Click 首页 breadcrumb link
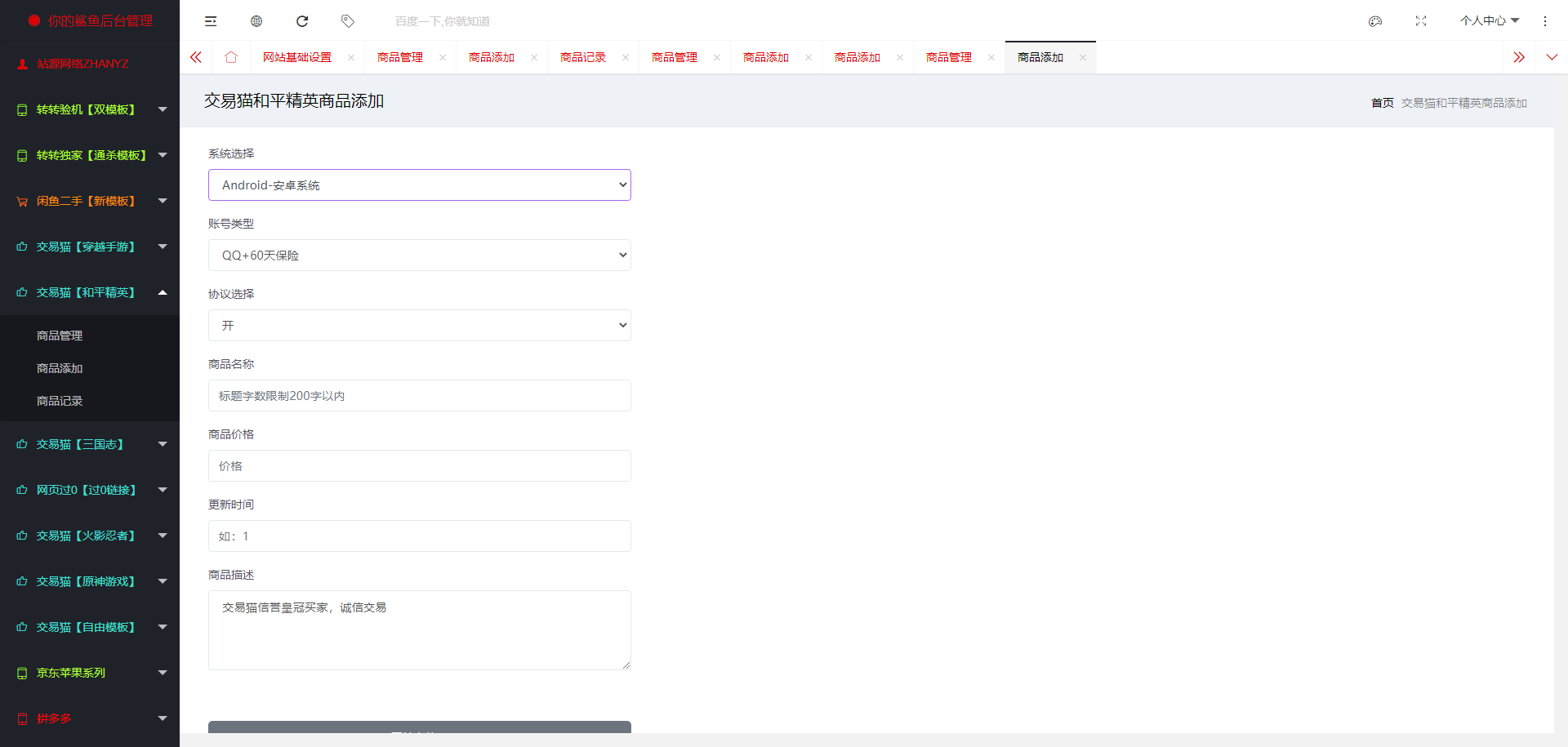Viewport: 1568px width, 747px height. pyautogui.click(x=1383, y=103)
